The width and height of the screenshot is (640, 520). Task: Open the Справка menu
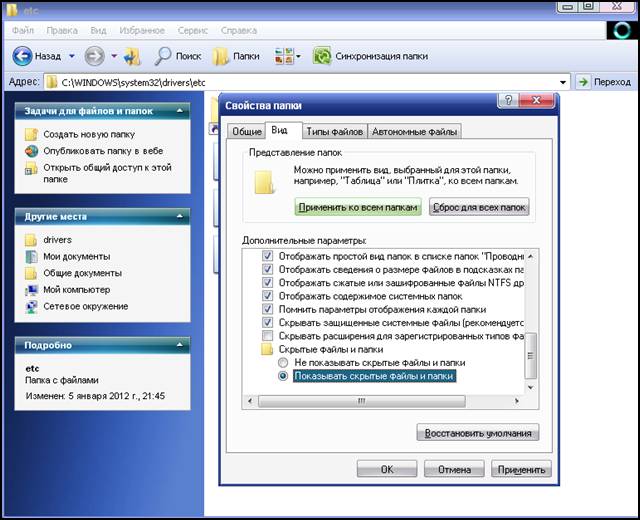click(x=239, y=31)
